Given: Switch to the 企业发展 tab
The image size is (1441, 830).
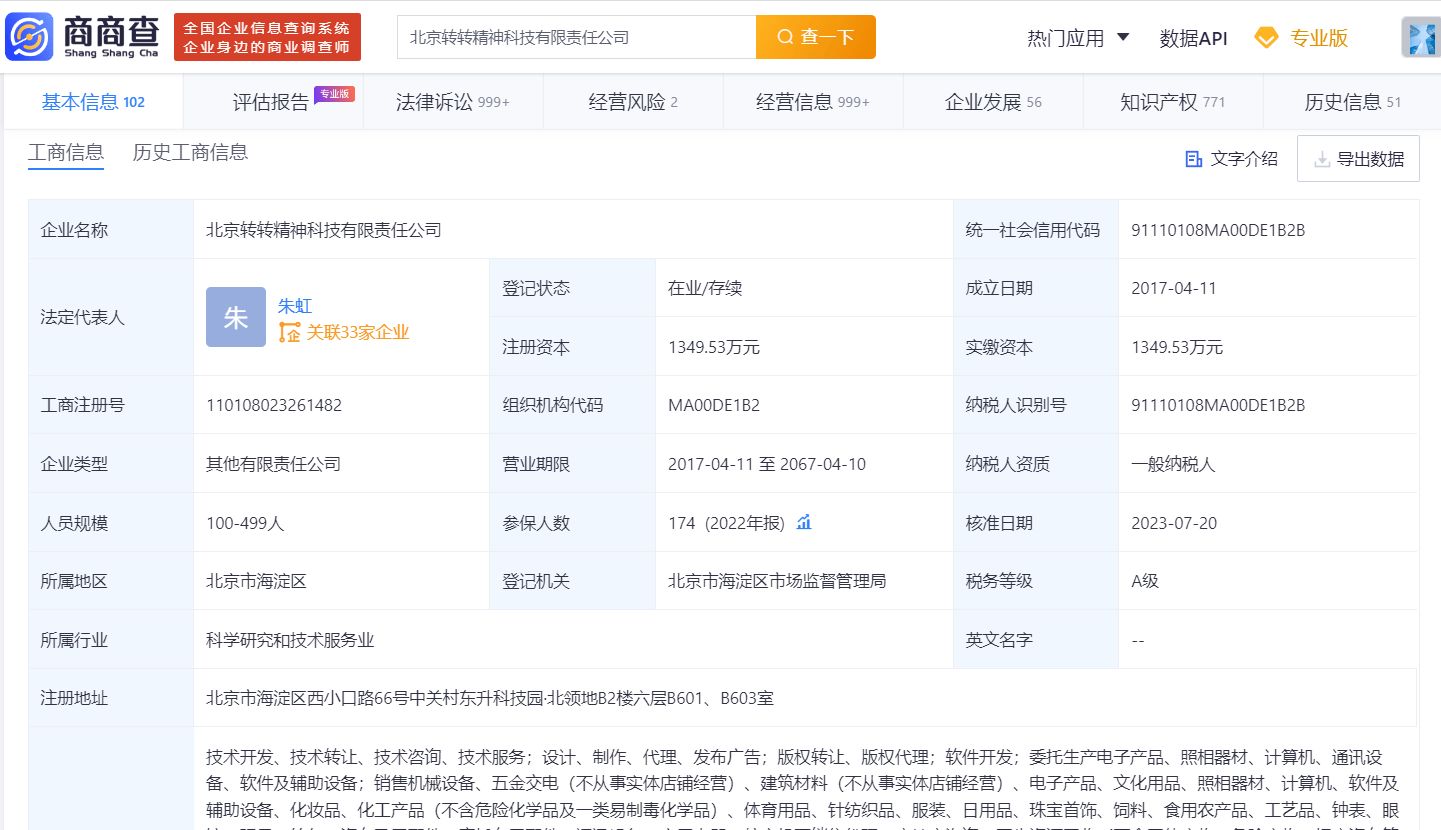Looking at the screenshot, I should pyautogui.click(x=993, y=102).
